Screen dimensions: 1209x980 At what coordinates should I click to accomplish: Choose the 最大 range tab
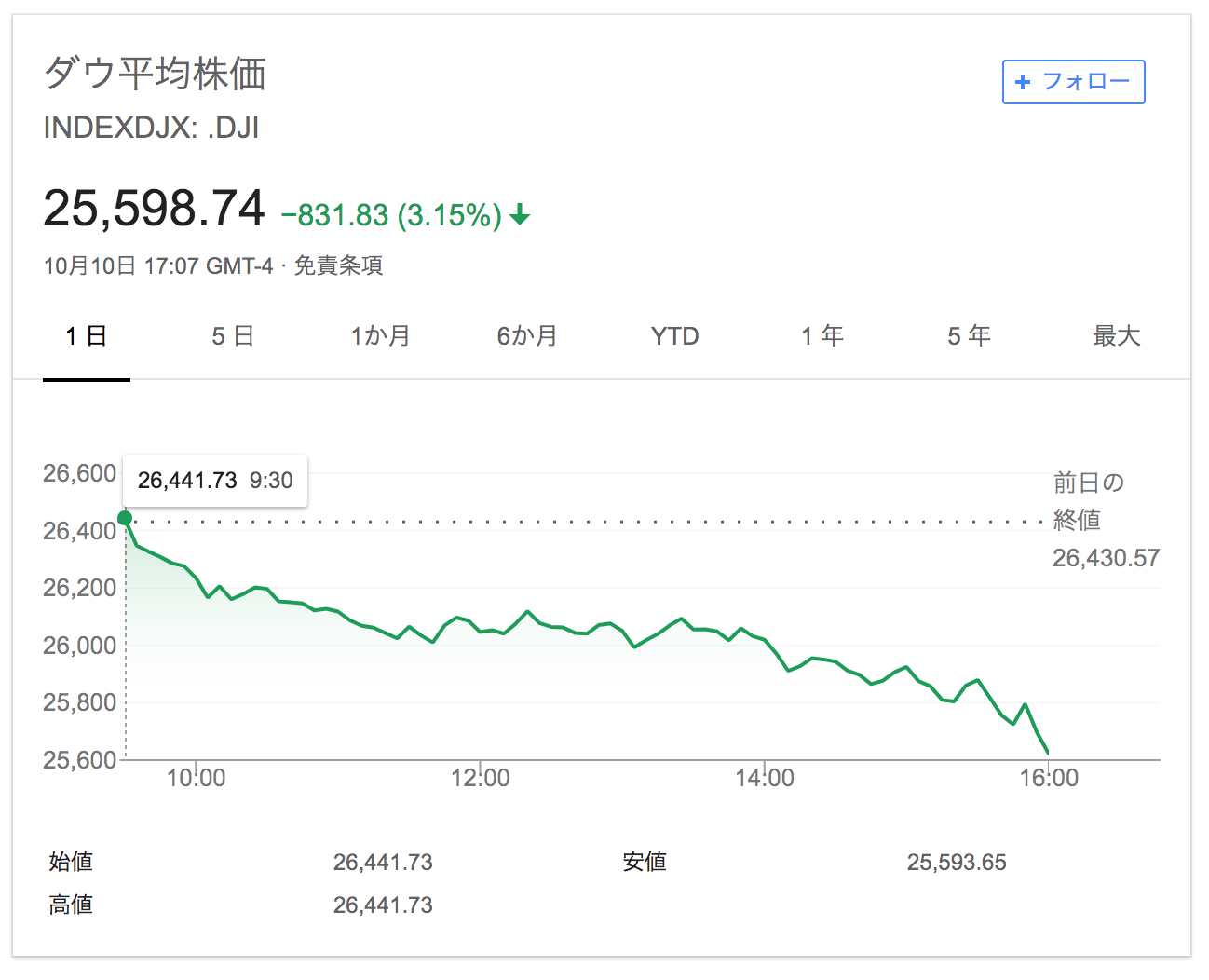pyautogui.click(x=1116, y=336)
